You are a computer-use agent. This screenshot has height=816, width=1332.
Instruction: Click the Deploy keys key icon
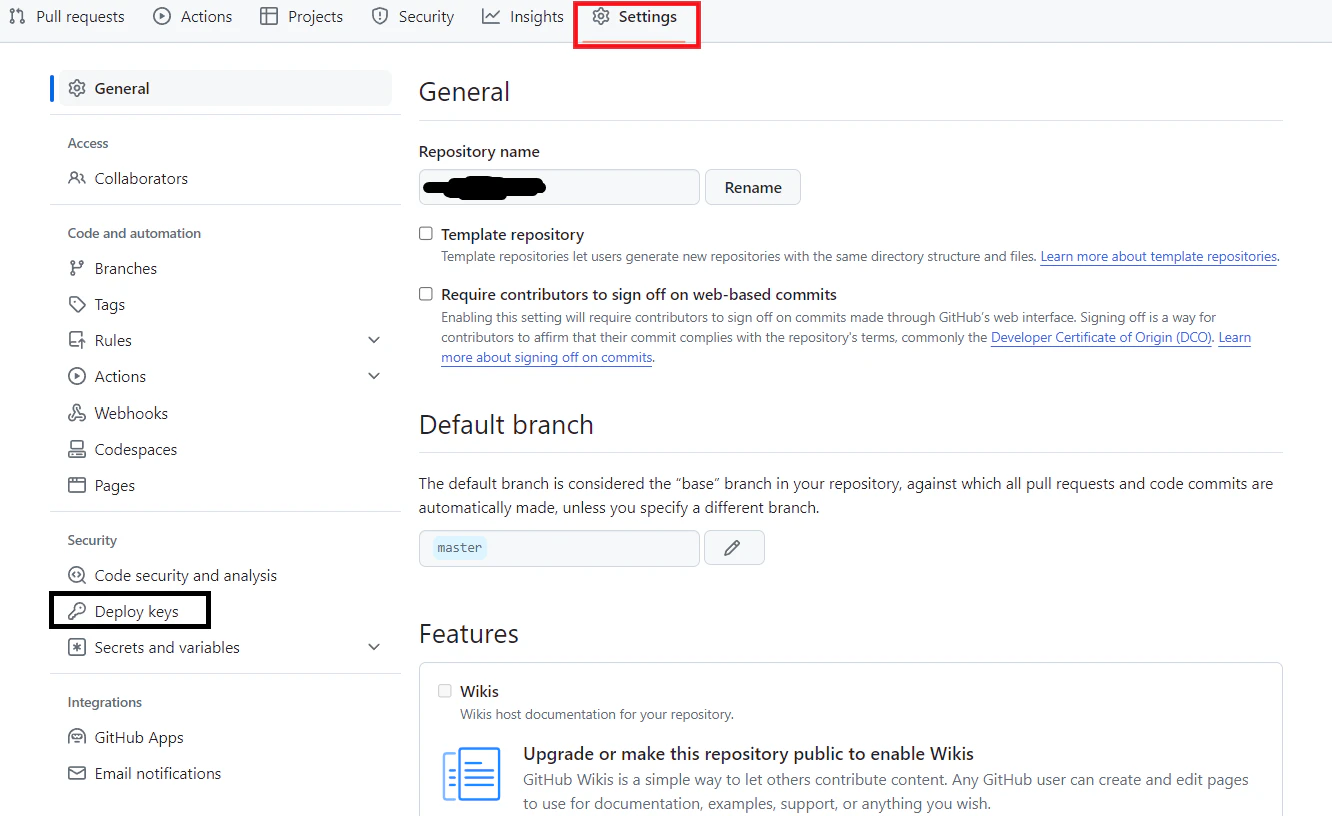coord(77,611)
